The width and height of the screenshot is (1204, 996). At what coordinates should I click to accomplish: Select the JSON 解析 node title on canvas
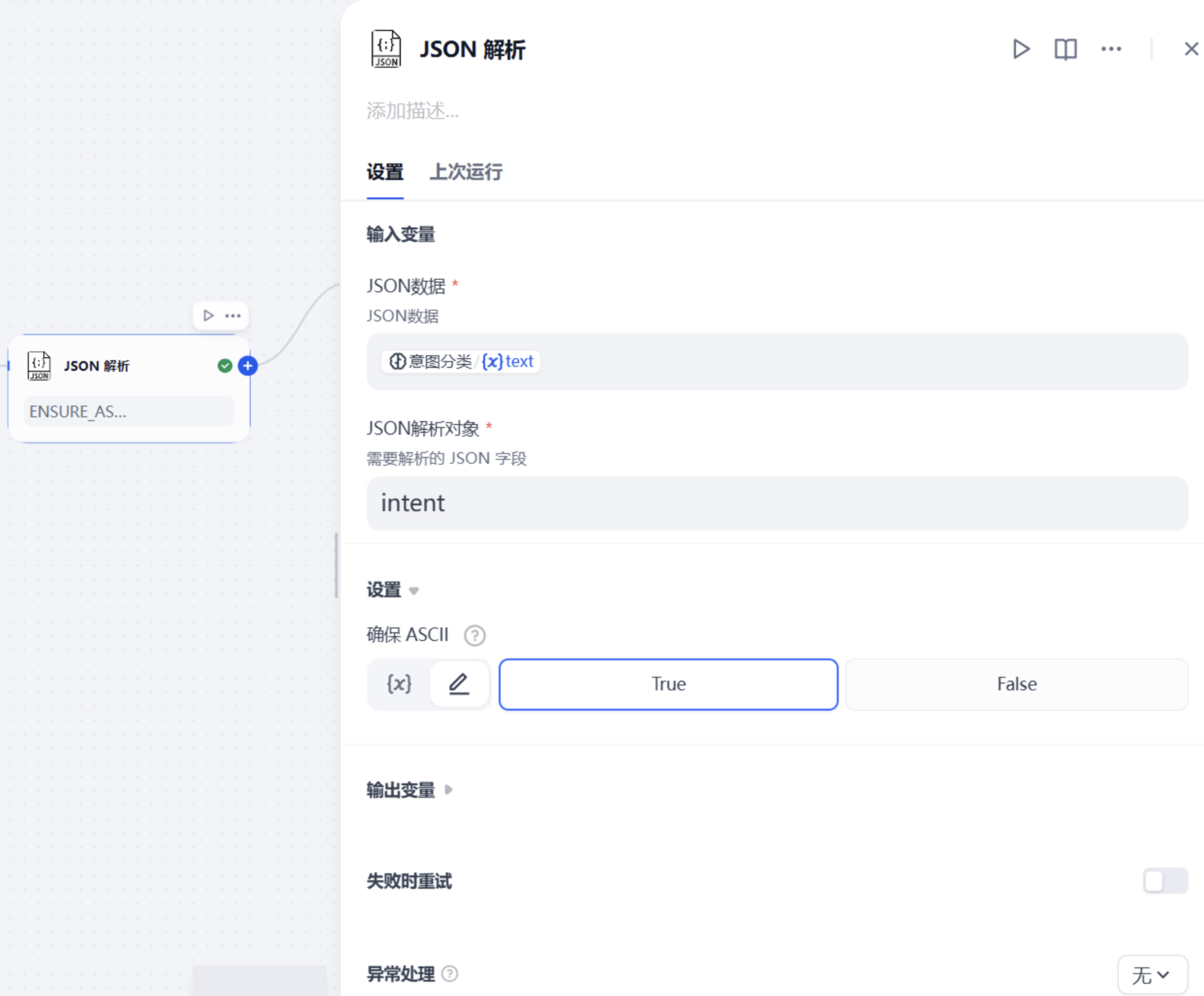point(97,366)
